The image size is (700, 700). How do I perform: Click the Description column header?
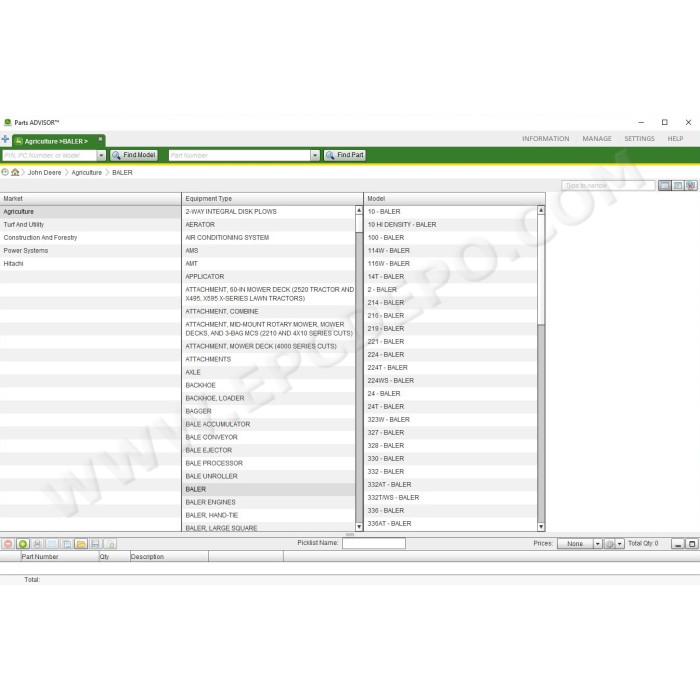(169, 556)
